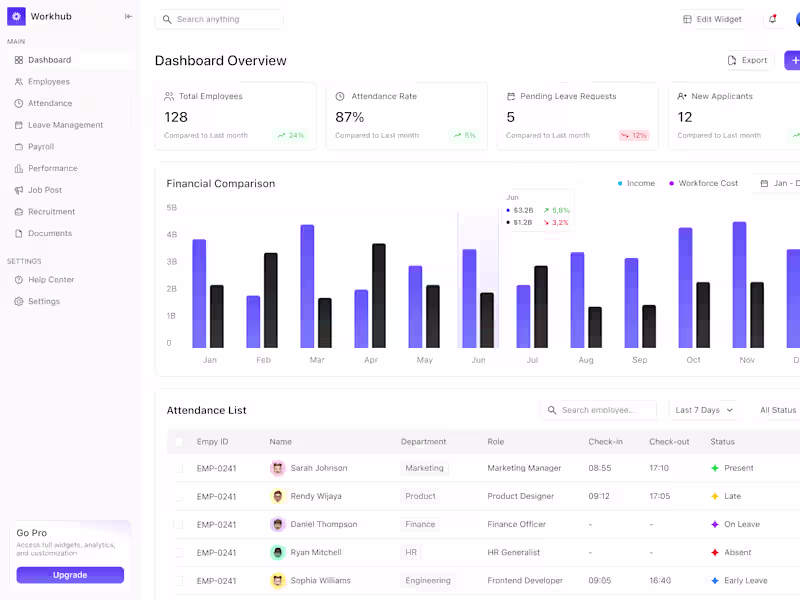Select the Attendance calendar icon in sidebar
800x600 pixels.
(18, 103)
